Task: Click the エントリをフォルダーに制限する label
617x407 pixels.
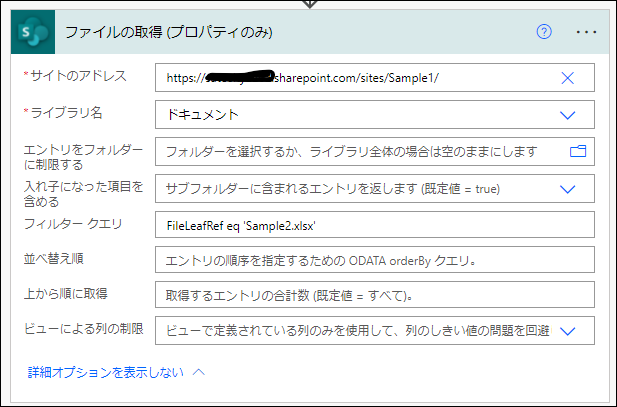Action: [x=83, y=157]
